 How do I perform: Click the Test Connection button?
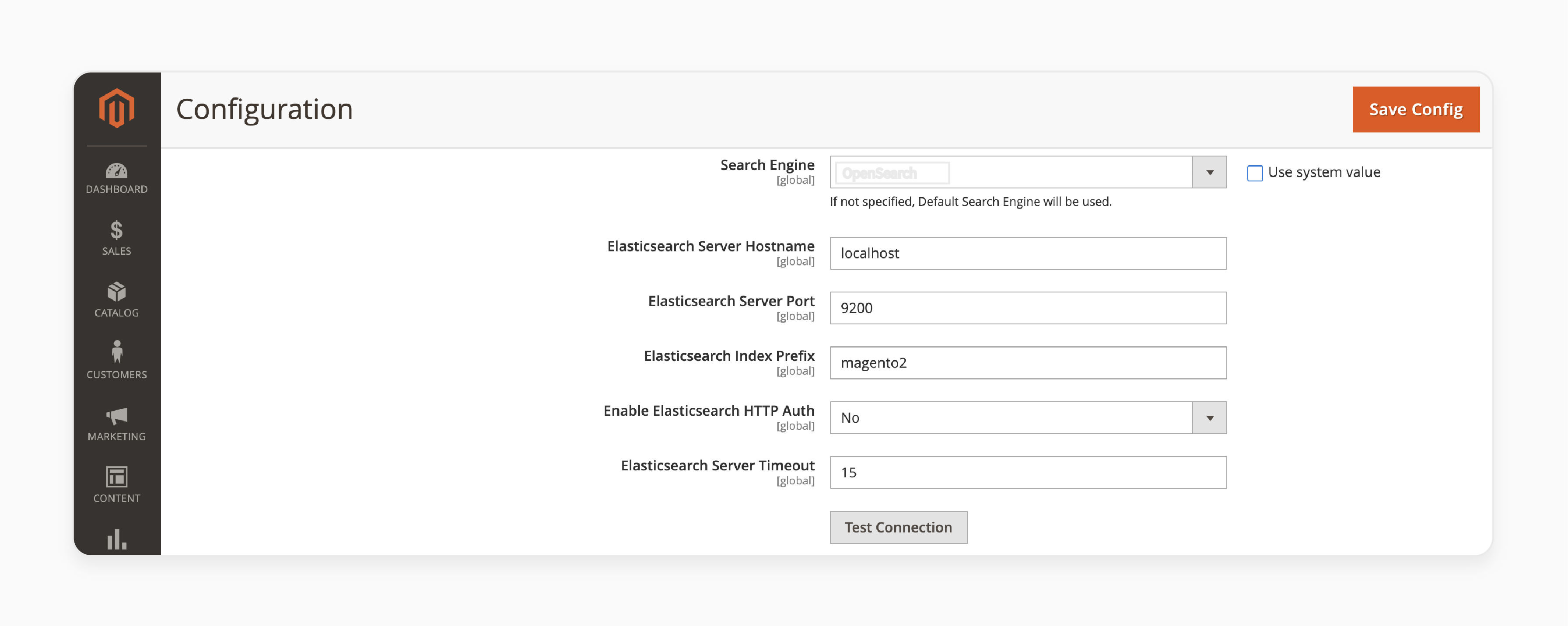pos(899,527)
